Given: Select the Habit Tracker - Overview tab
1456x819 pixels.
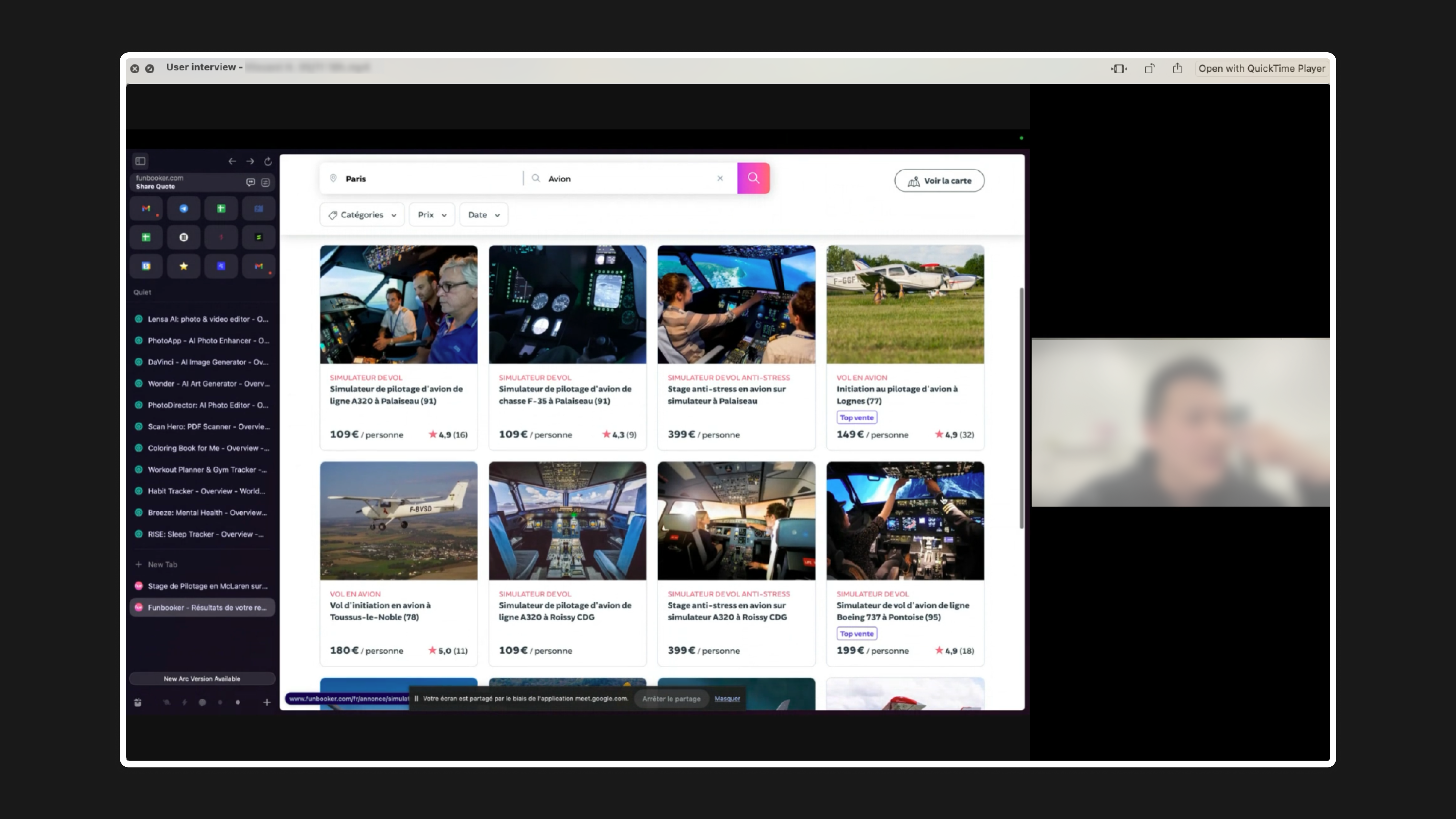Looking at the screenshot, I should click(202, 491).
